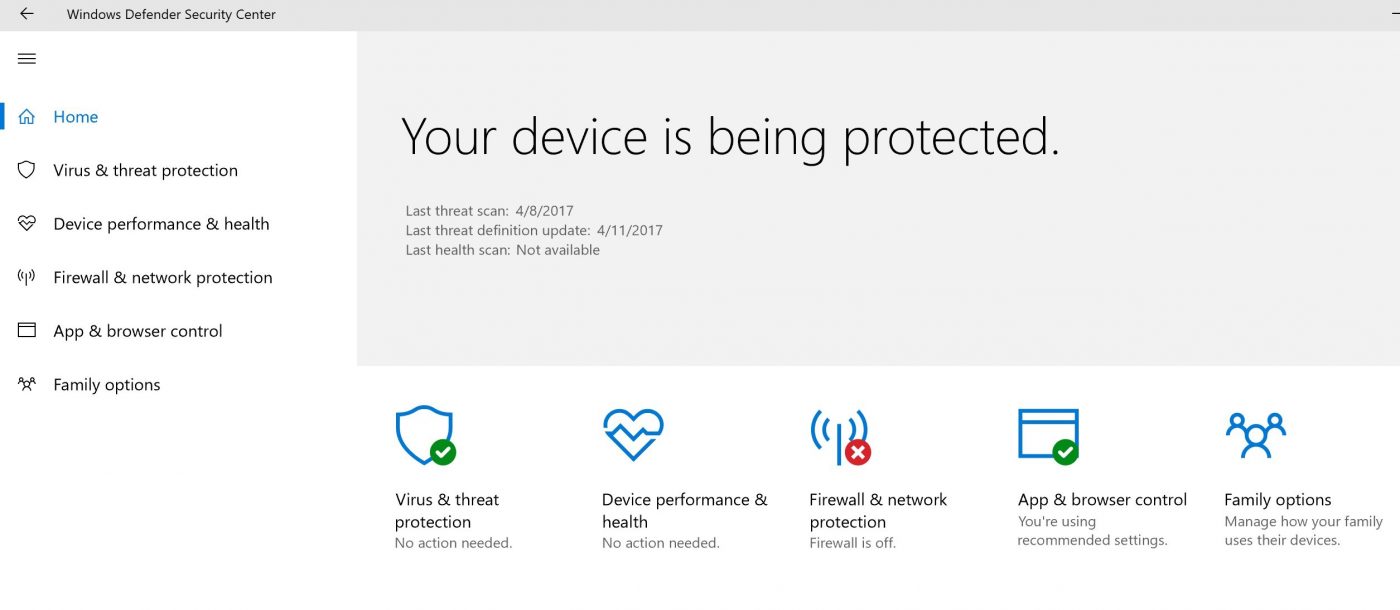Viewport: 1400px width, 610px height.
Task: Open Virus & threat protection from the sidebar
Action: (145, 170)
